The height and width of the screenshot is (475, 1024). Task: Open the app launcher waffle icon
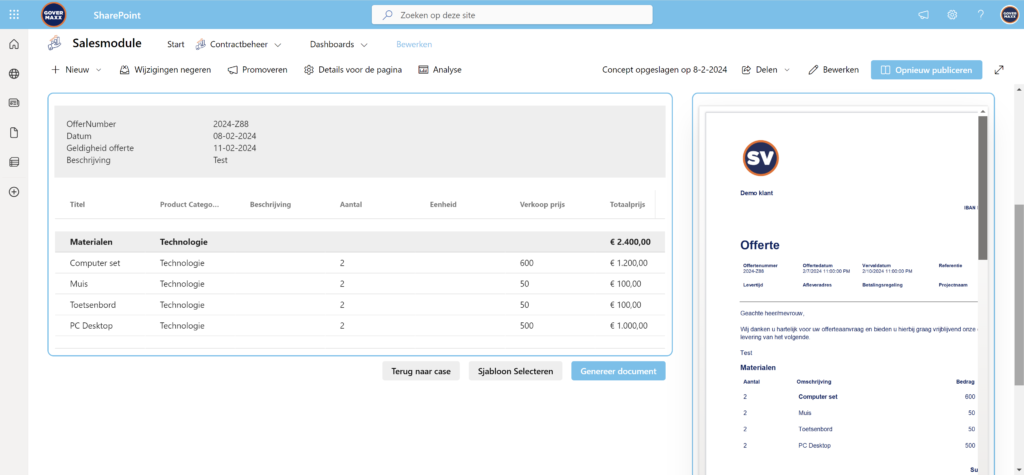coord(14,15)
